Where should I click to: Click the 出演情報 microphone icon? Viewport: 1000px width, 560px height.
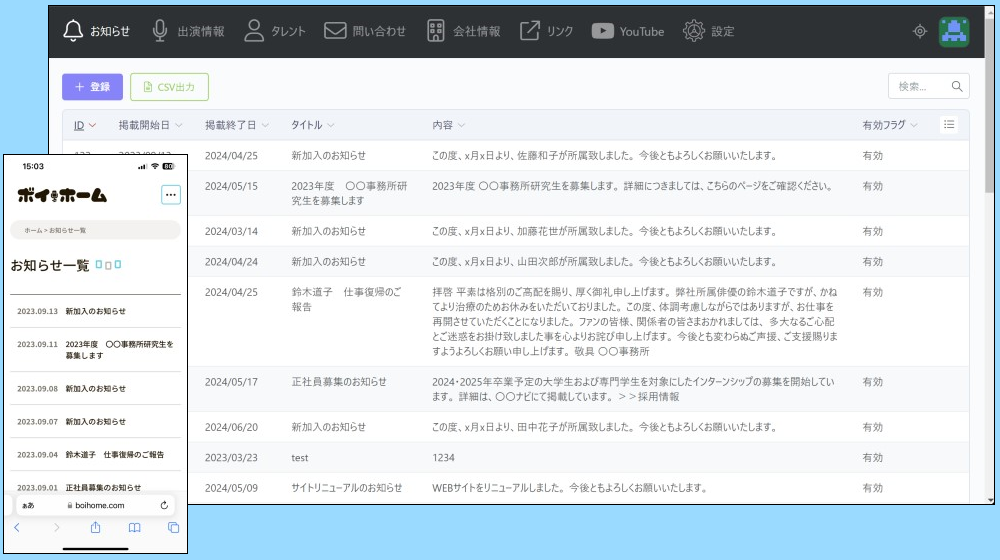point(160,31)
